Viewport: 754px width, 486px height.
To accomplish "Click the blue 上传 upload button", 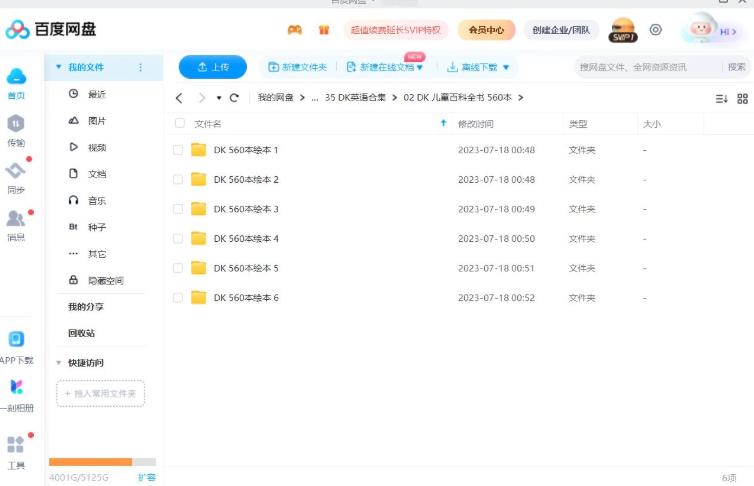I will [x=213, y=67].
